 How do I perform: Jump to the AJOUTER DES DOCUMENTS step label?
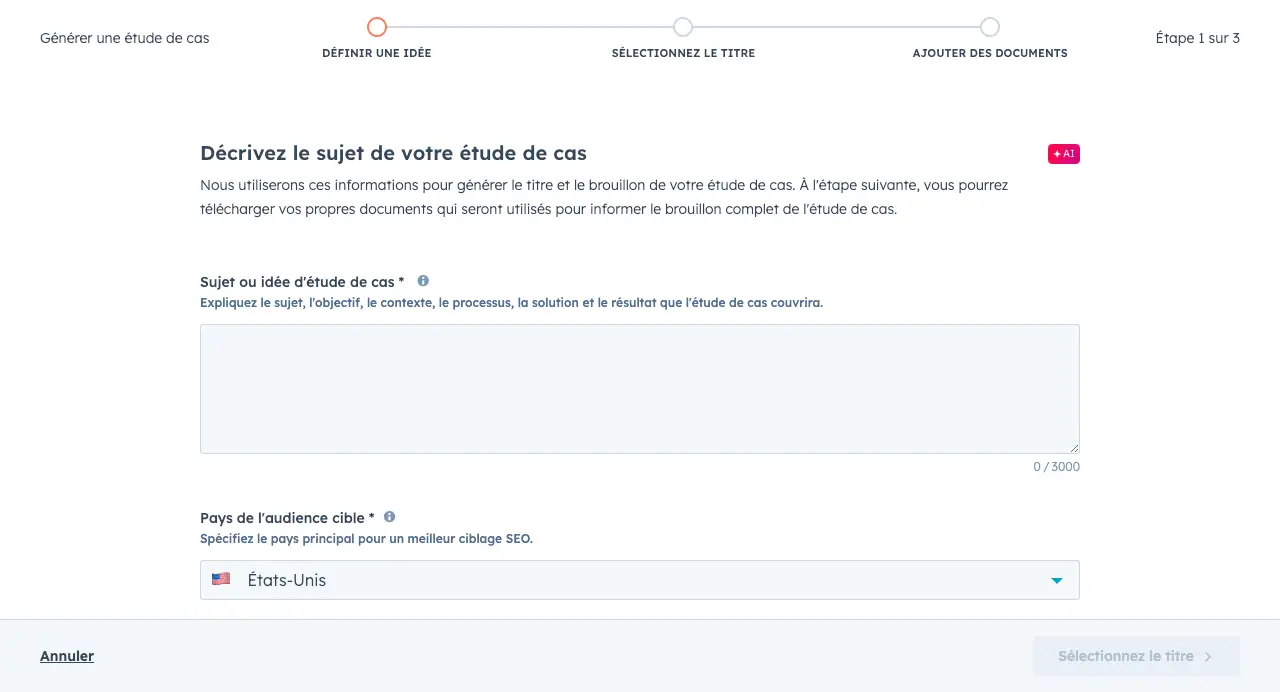(x=989, y=53)
